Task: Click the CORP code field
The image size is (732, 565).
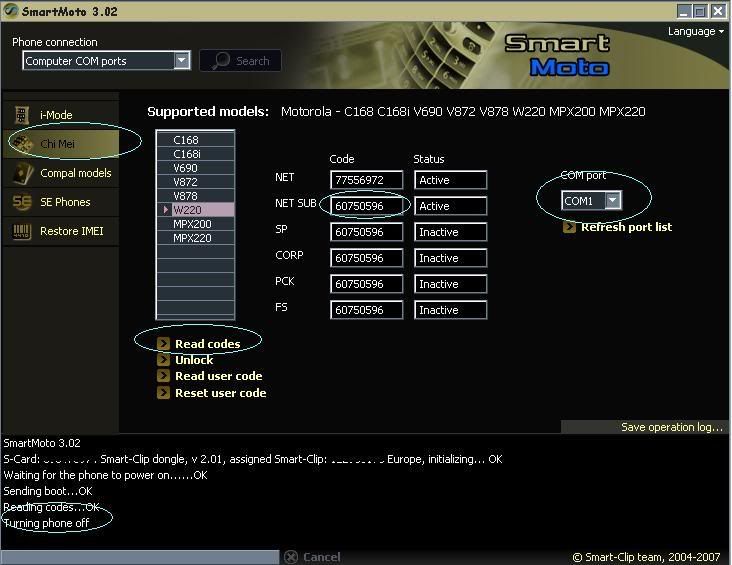Action: tap(366, 258)
